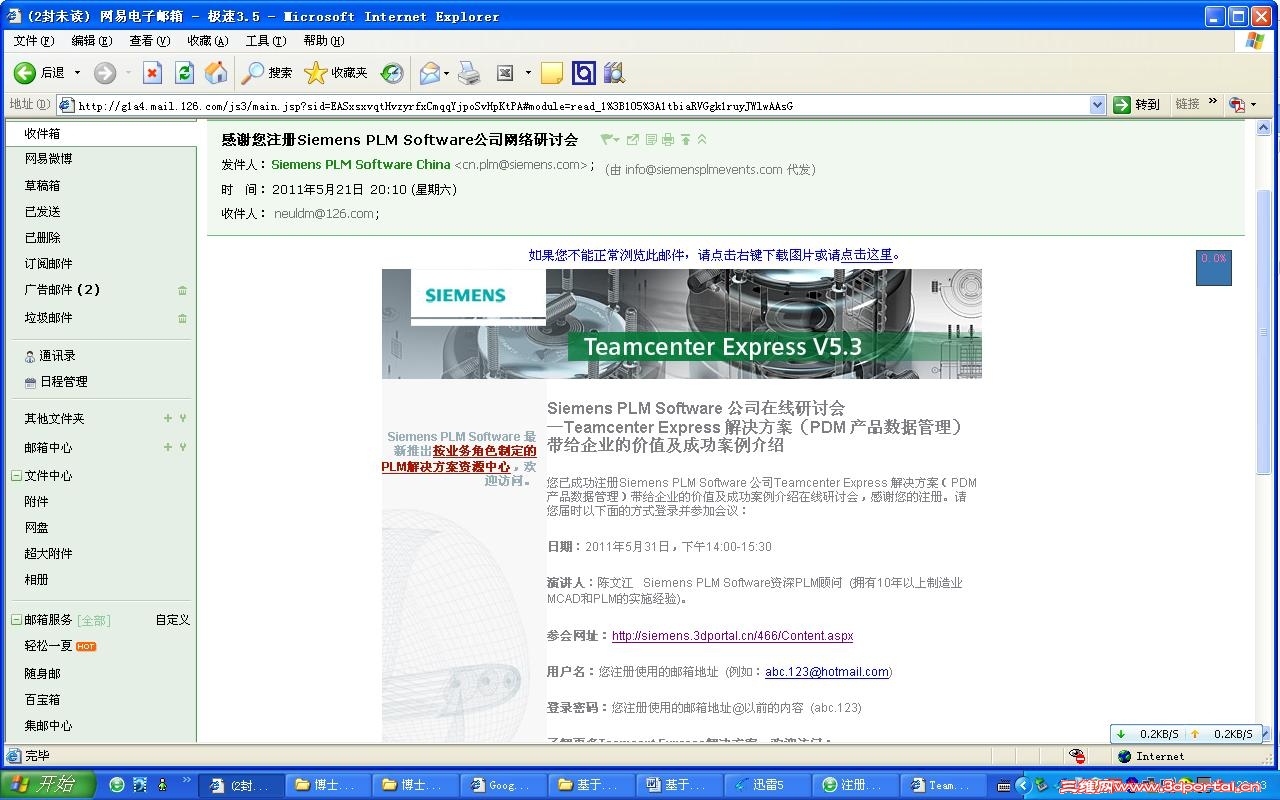Expand arrow beside 其他文件夹

click(x=183, y=419)
